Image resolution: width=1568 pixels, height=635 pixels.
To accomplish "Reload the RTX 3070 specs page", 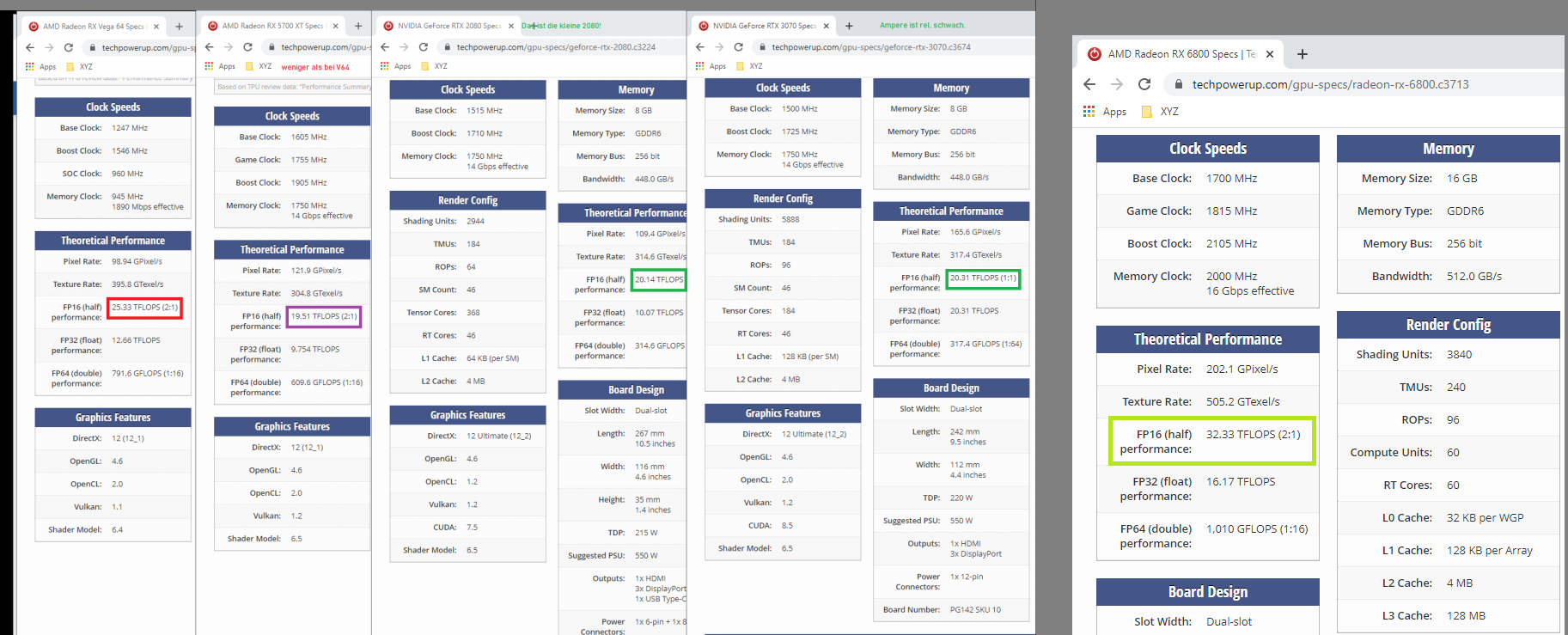I will [738, 47].
